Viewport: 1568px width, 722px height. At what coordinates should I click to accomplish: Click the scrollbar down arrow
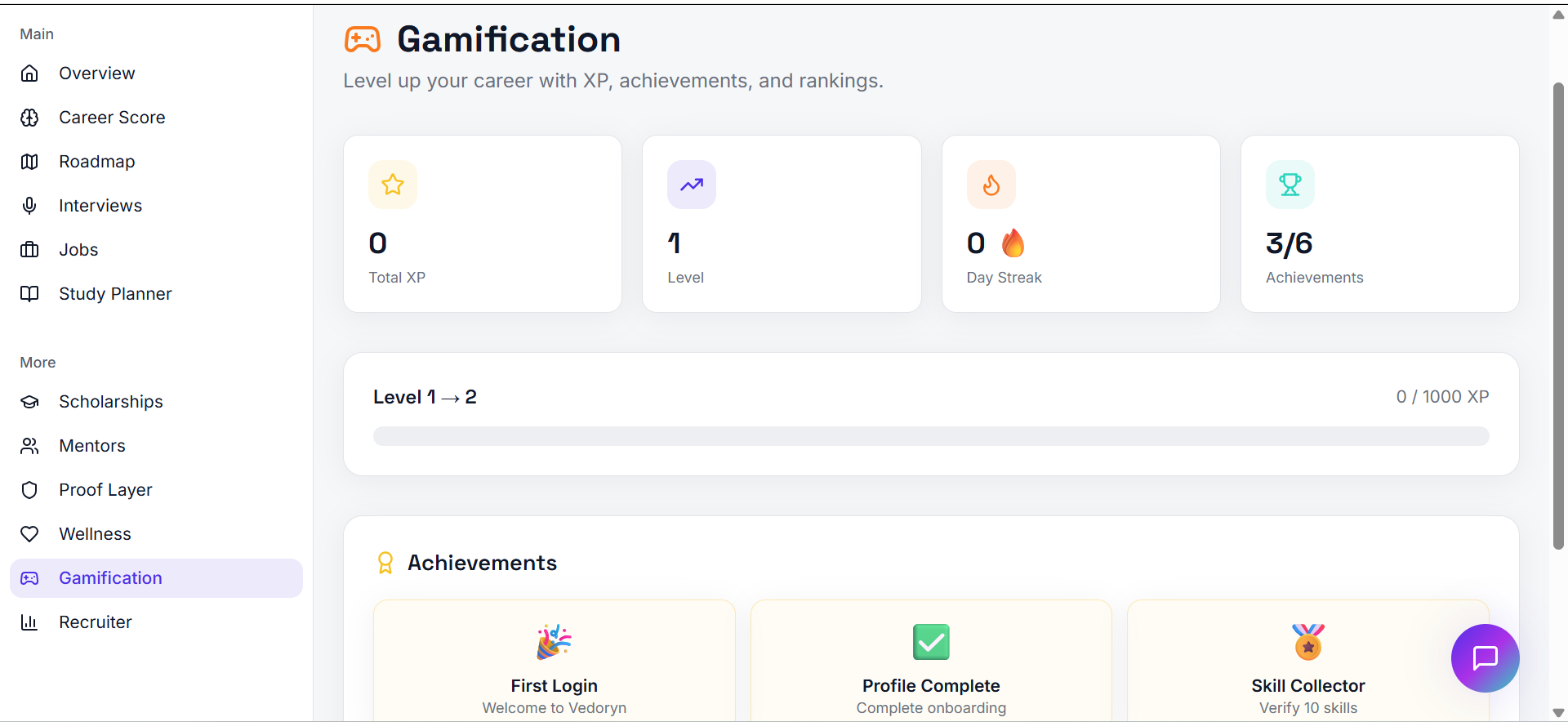(1558, 713)
